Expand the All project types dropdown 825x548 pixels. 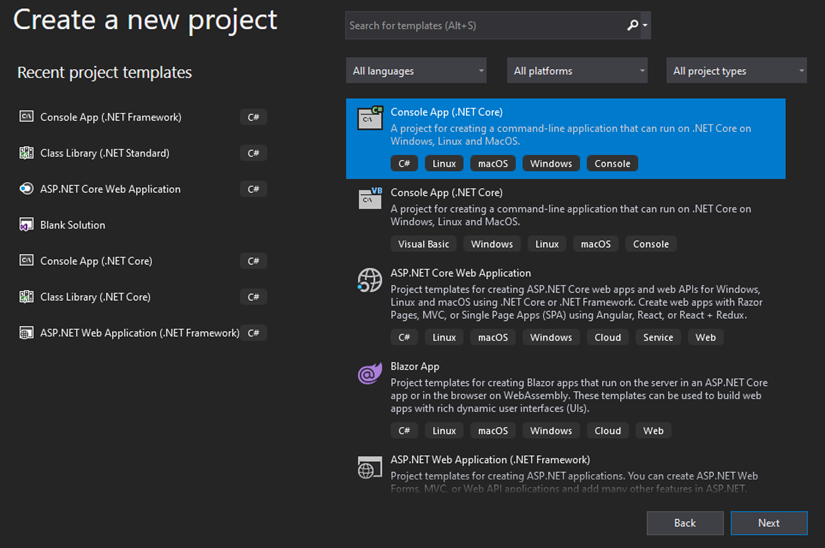coord(737,71)
